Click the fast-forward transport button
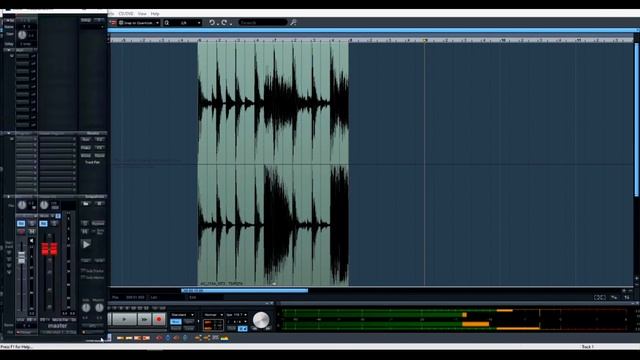The height and width of the screenshot is (360, 640). (144, 319)
